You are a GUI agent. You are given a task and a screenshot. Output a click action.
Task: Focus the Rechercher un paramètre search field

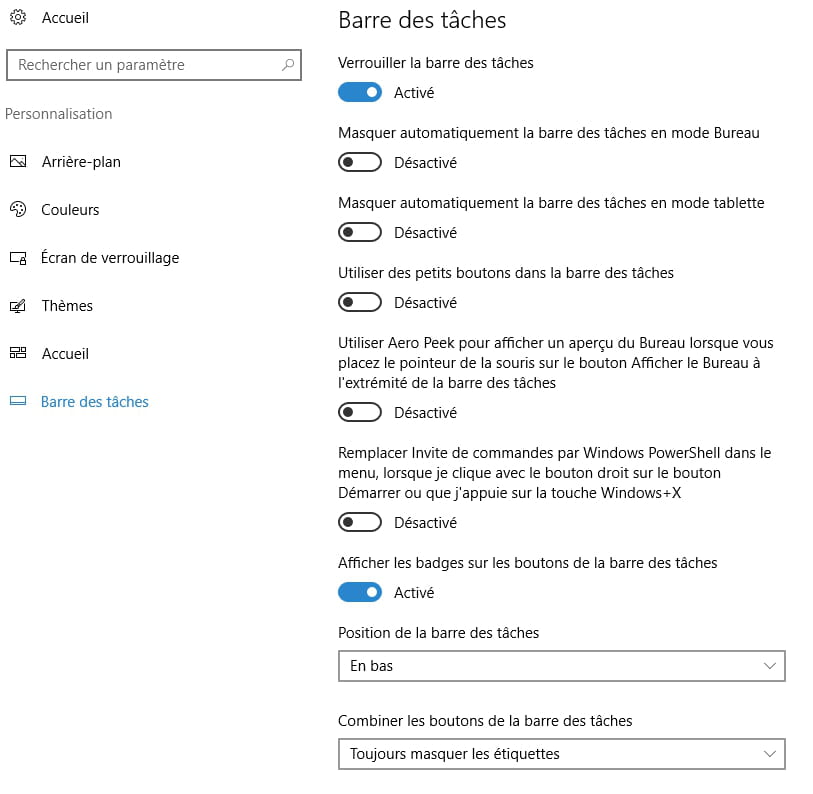click(154, 65)
